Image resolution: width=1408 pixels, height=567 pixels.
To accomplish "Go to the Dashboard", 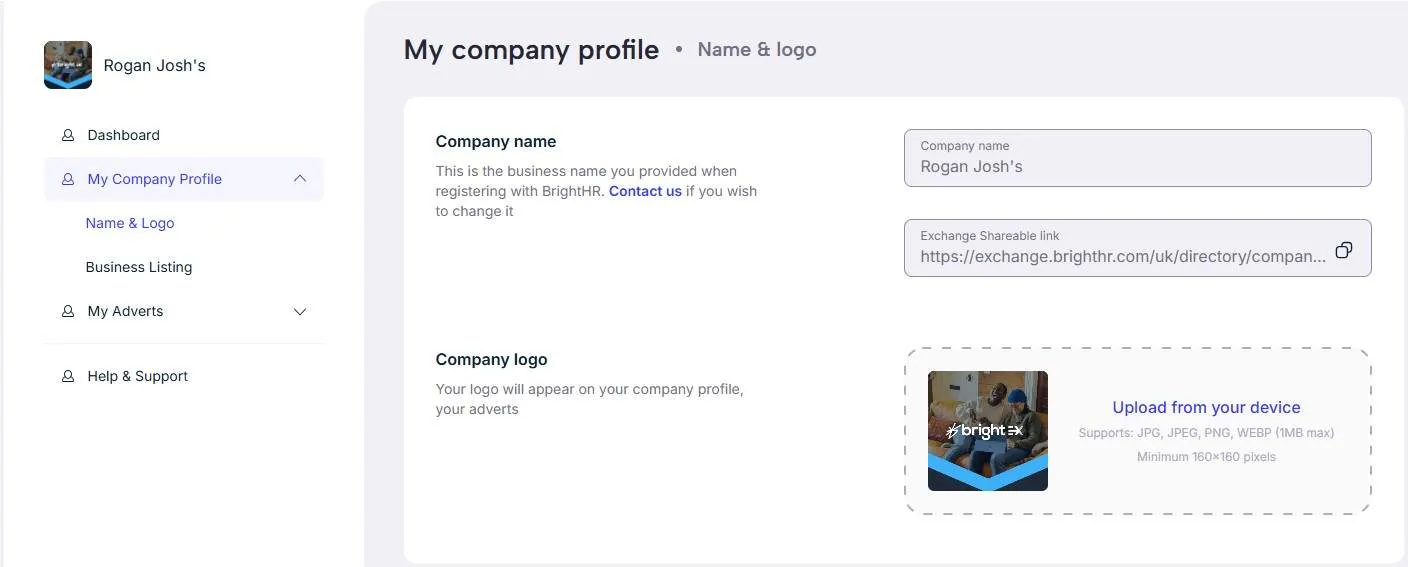I will [x=123, y=135].
